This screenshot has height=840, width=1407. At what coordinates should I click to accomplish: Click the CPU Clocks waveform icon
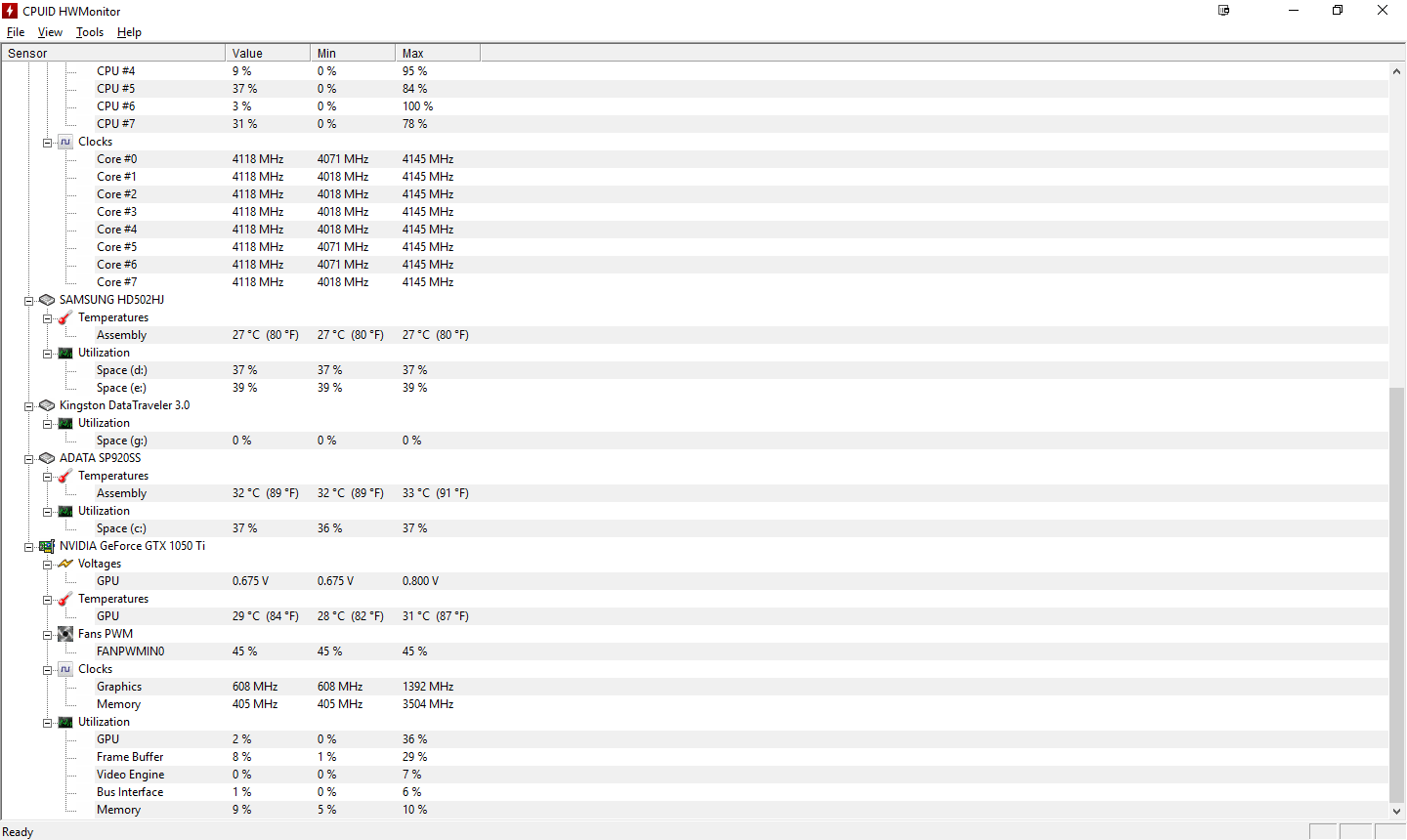(x=65, y=142)
